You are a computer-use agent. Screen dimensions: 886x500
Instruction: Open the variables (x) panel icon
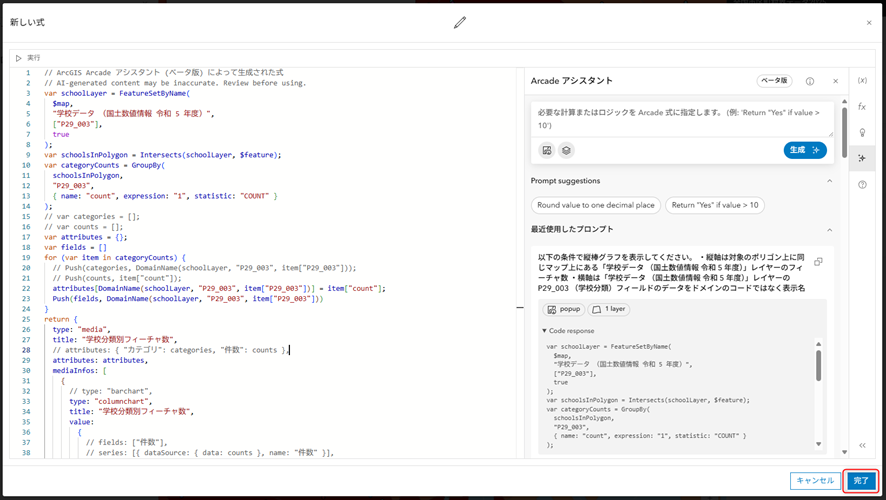[x=862, y=80]
